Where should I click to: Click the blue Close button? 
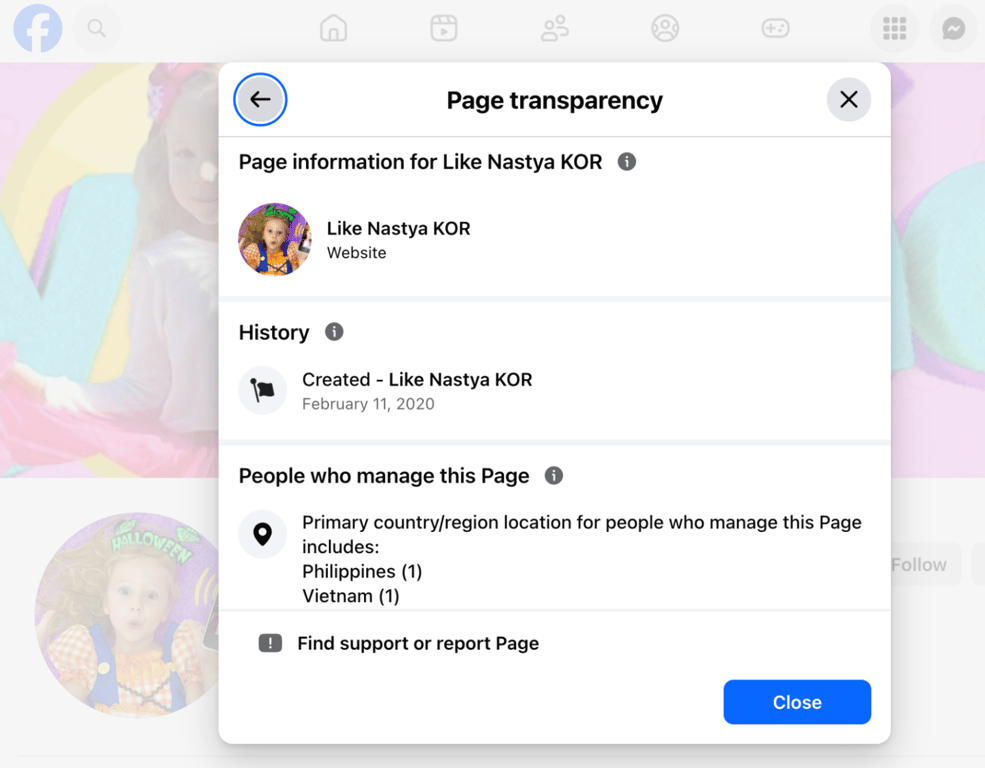(797, 701)
